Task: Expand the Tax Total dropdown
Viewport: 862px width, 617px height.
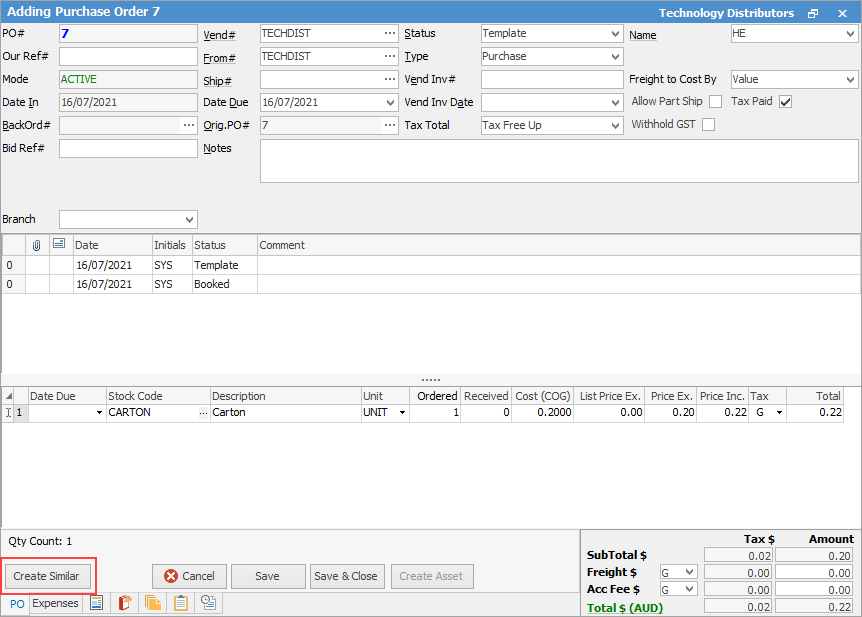Action: (614, 126)
